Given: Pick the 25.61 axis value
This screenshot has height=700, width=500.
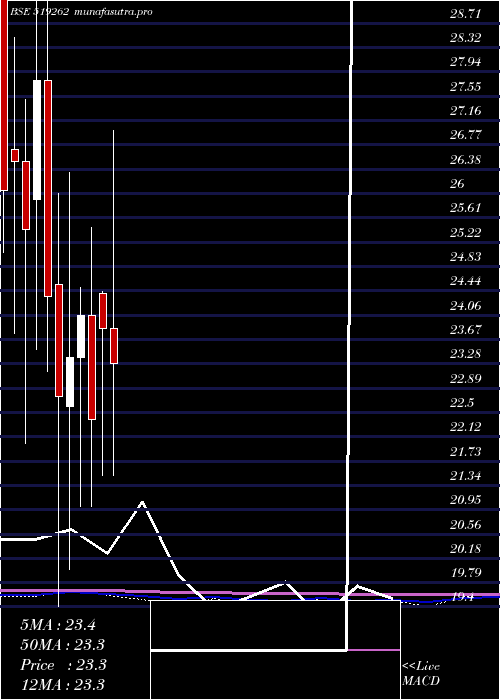Looking at the screenshot, I should pyautogui.click(x=465, y=208).
